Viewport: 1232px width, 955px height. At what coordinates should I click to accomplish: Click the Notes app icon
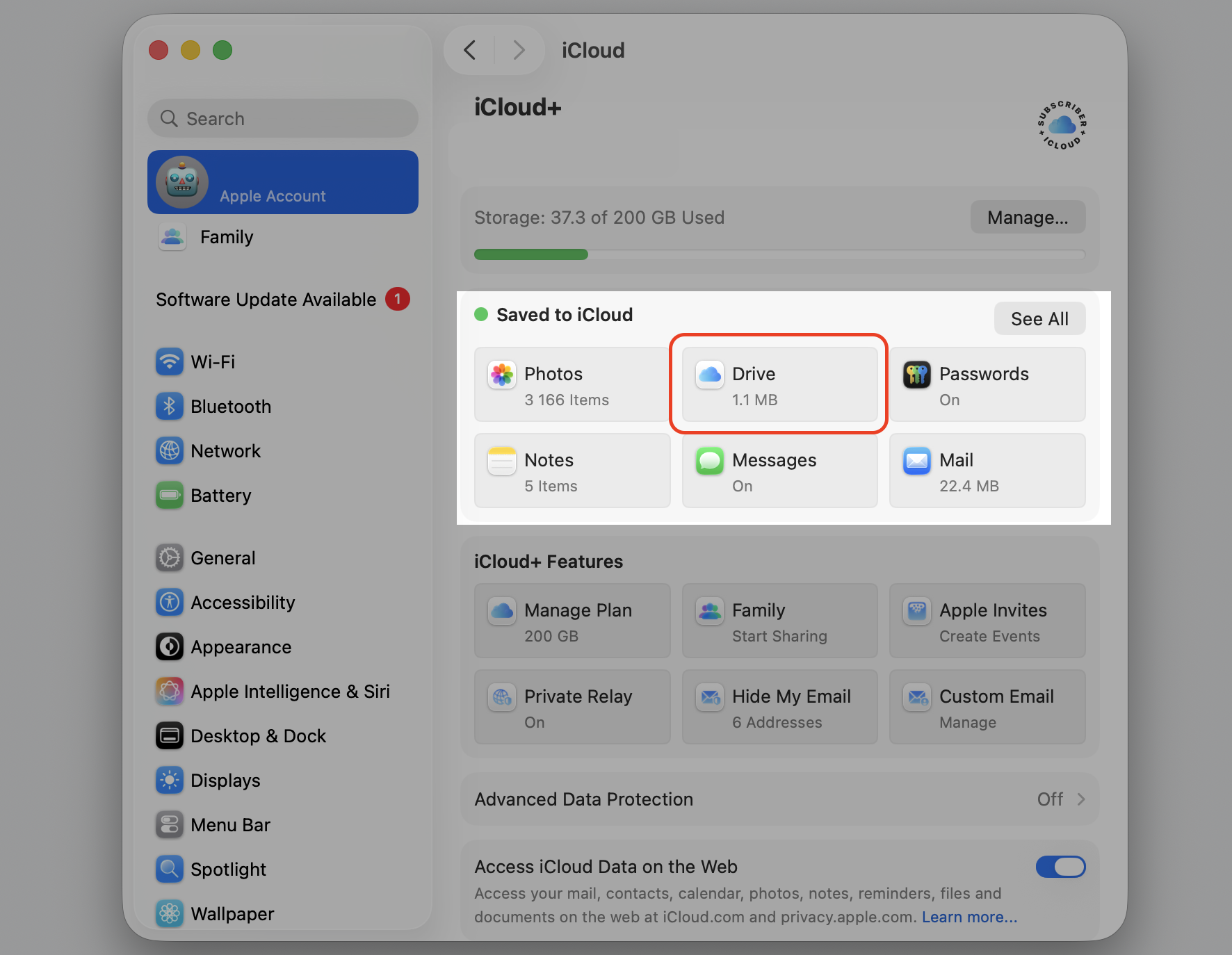click(502, 461)
